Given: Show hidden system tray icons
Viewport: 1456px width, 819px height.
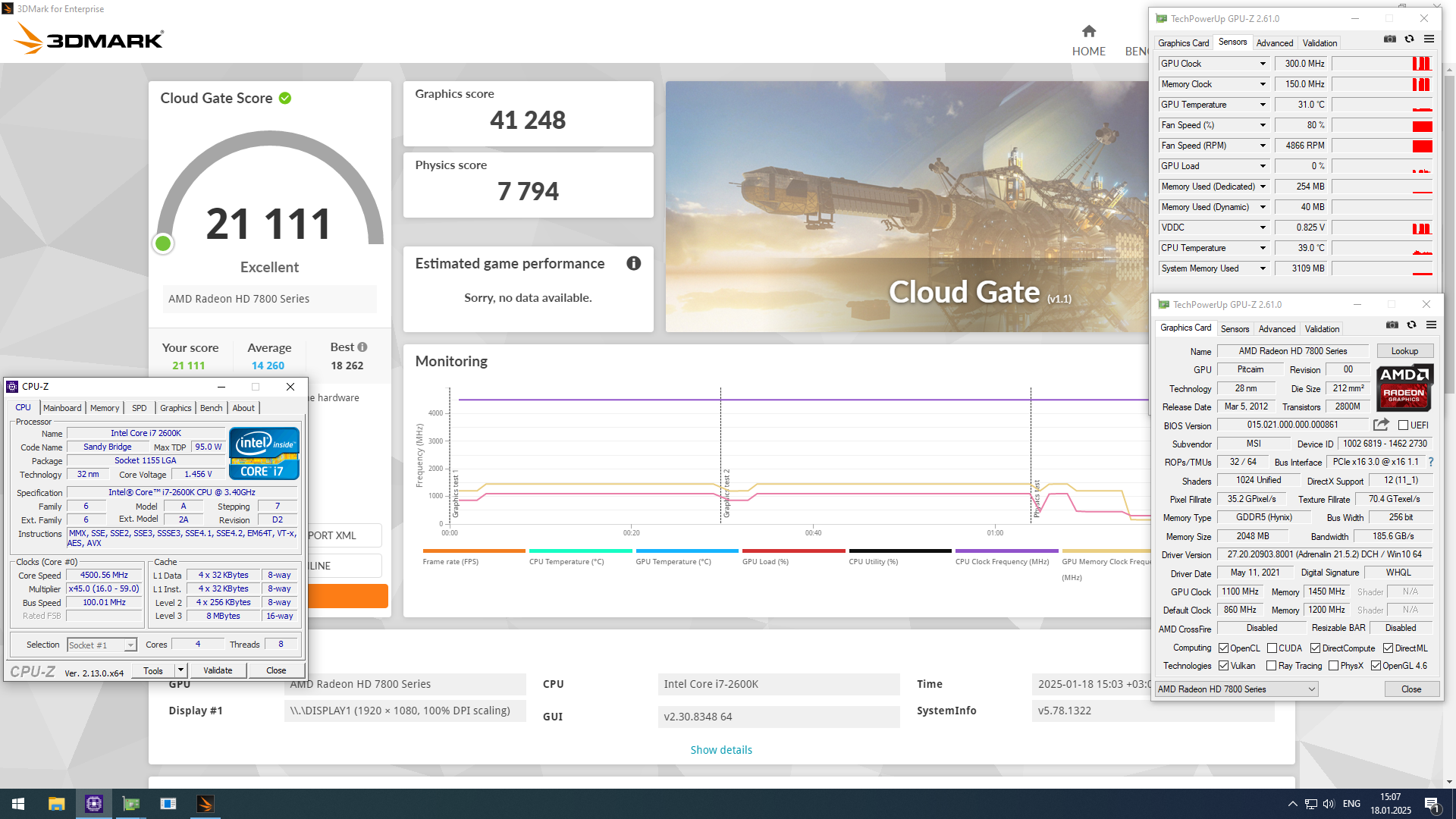Looking at the screenshot, I should click(1292, 804).
